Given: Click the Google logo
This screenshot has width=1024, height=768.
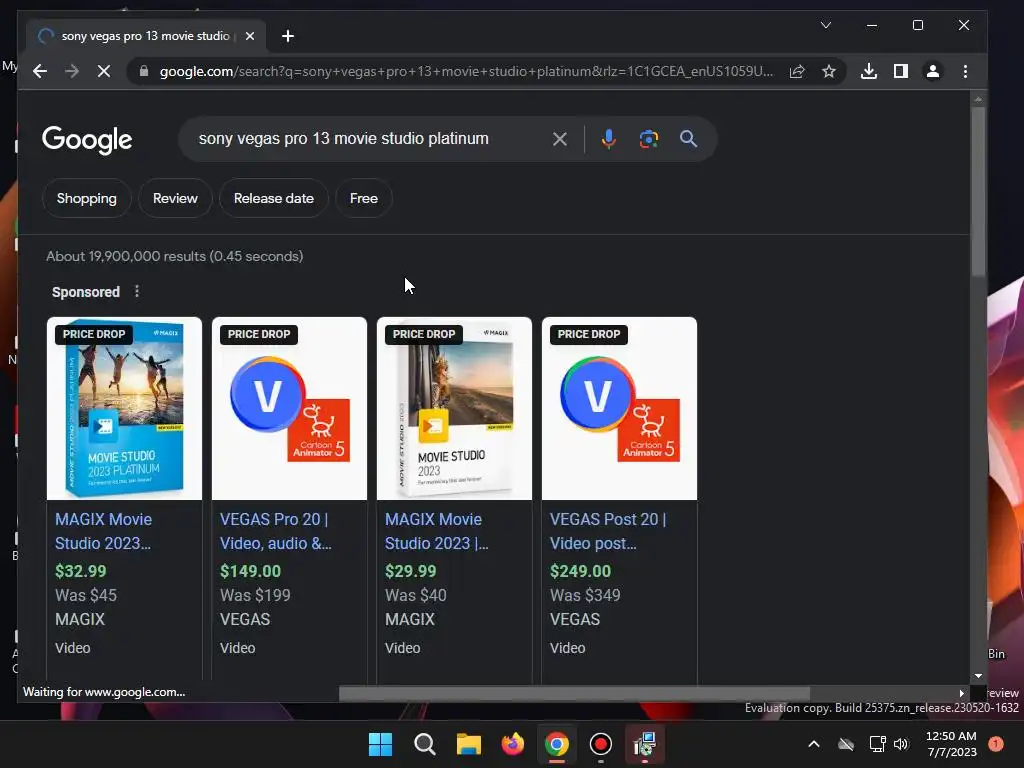Looking at the screenshot, I should 87,139.
